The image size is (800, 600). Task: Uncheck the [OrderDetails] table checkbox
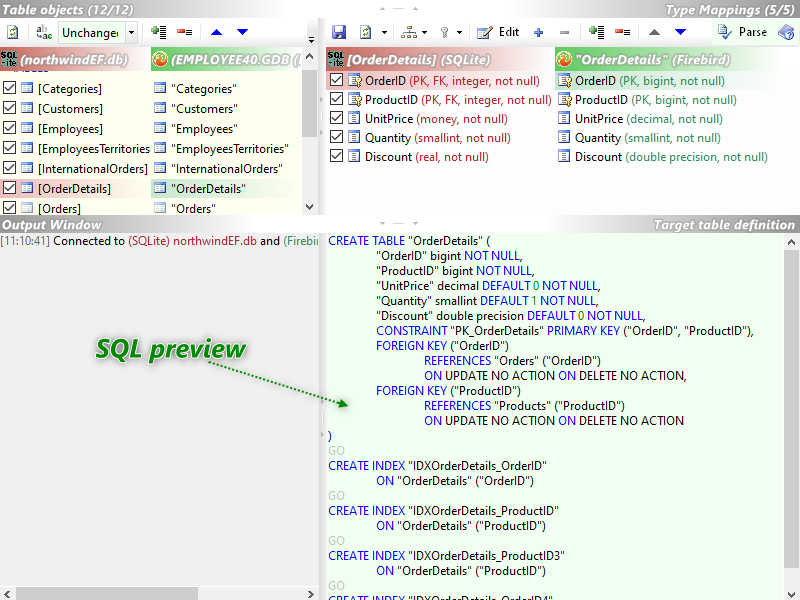coord(9,187)
